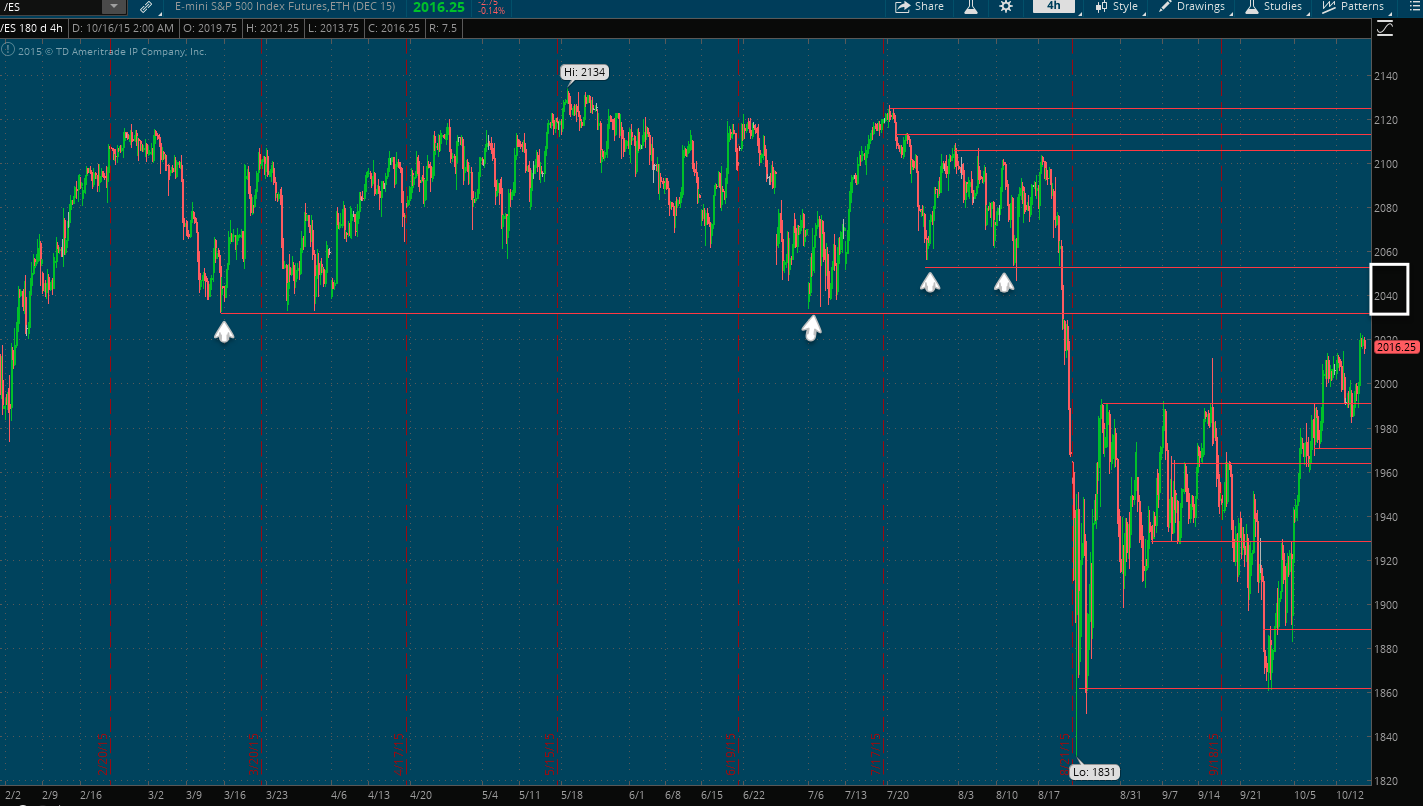Click the 1940 price axis label

coord(1385,517)
